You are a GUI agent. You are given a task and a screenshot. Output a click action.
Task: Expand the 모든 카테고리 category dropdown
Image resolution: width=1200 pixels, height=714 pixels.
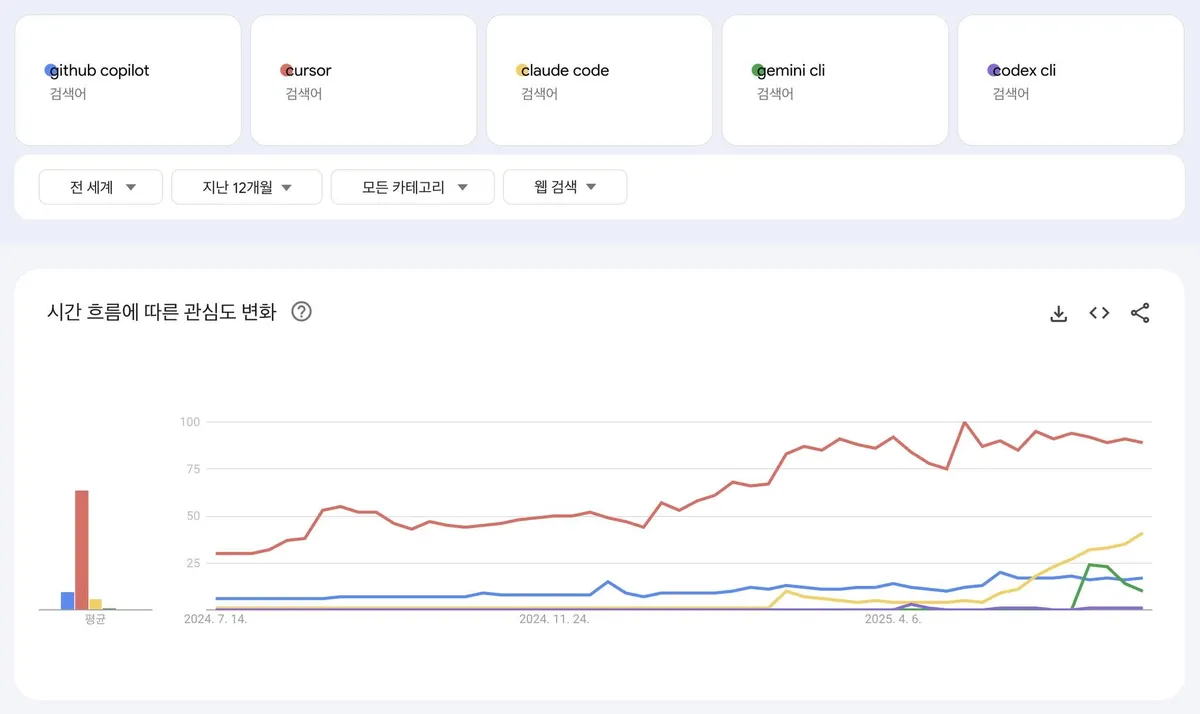tap(413, 187)
